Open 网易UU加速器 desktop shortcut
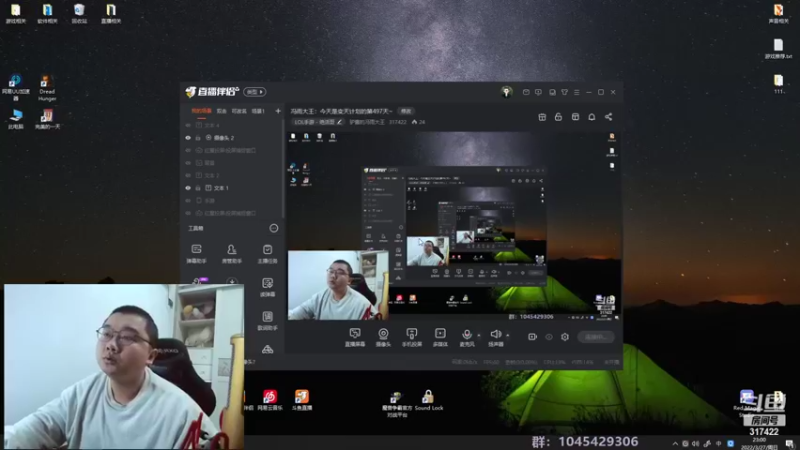Viewport: 800px width, 450px height. 15,88
